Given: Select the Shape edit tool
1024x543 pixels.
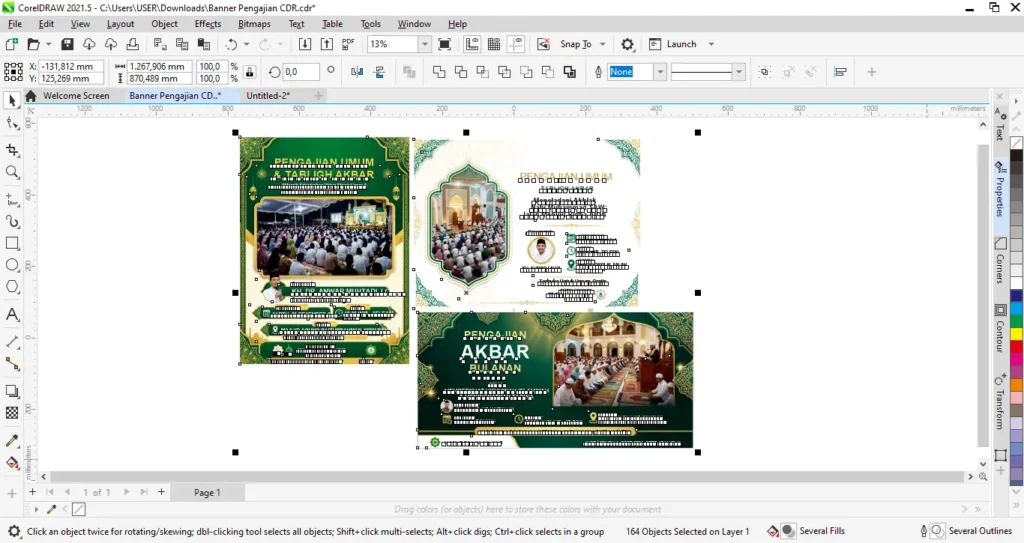Looking at the screenshot, I should (12, 123).
